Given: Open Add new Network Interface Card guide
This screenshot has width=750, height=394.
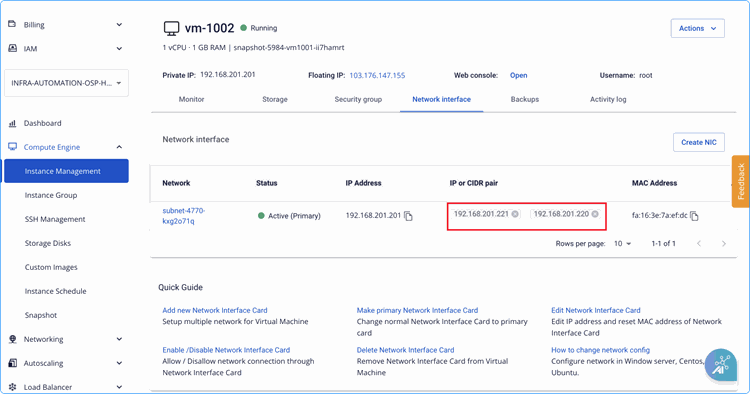Looking at the screenshot, I should (x=215, y=310).
